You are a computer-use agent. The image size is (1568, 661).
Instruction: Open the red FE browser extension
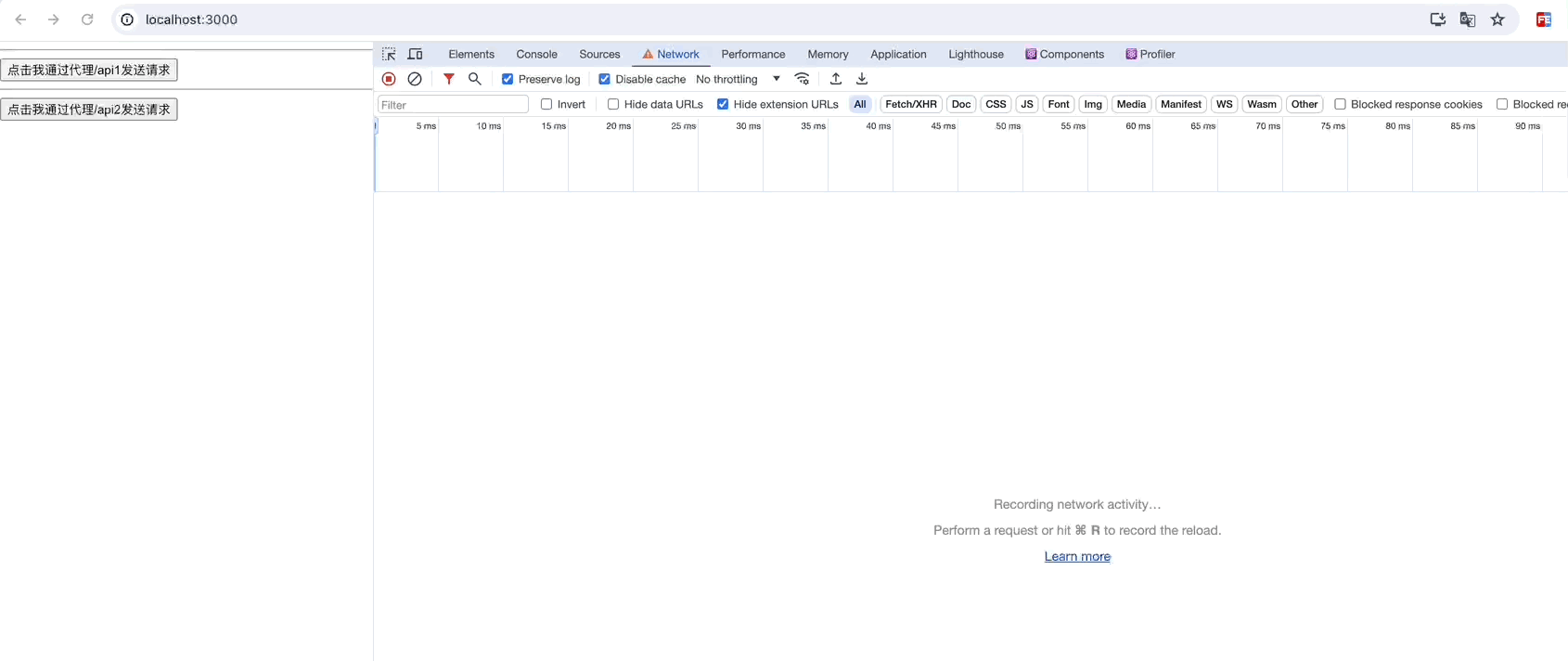(x=1544, y=19)
